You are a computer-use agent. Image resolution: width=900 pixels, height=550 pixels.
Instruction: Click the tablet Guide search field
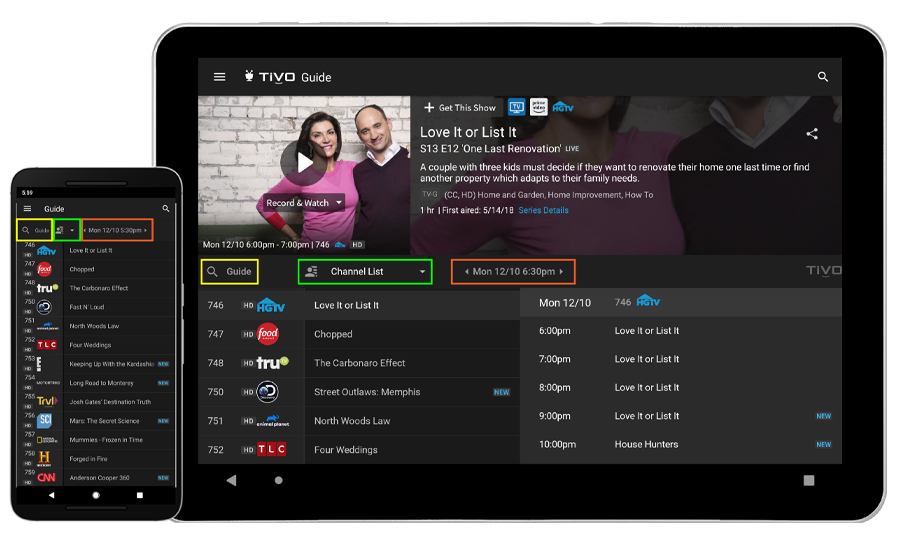click(x=230, y=272)
